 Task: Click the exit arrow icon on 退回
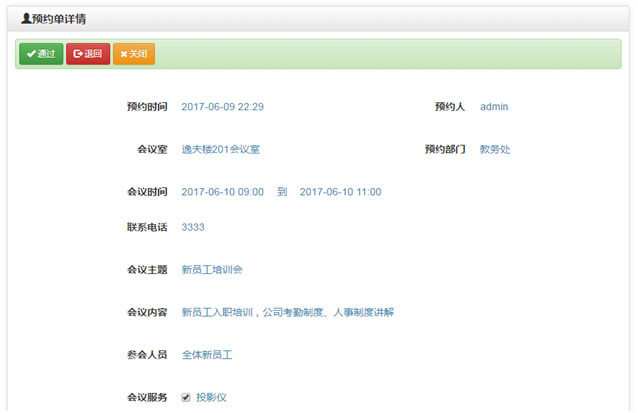pos(78,54)
